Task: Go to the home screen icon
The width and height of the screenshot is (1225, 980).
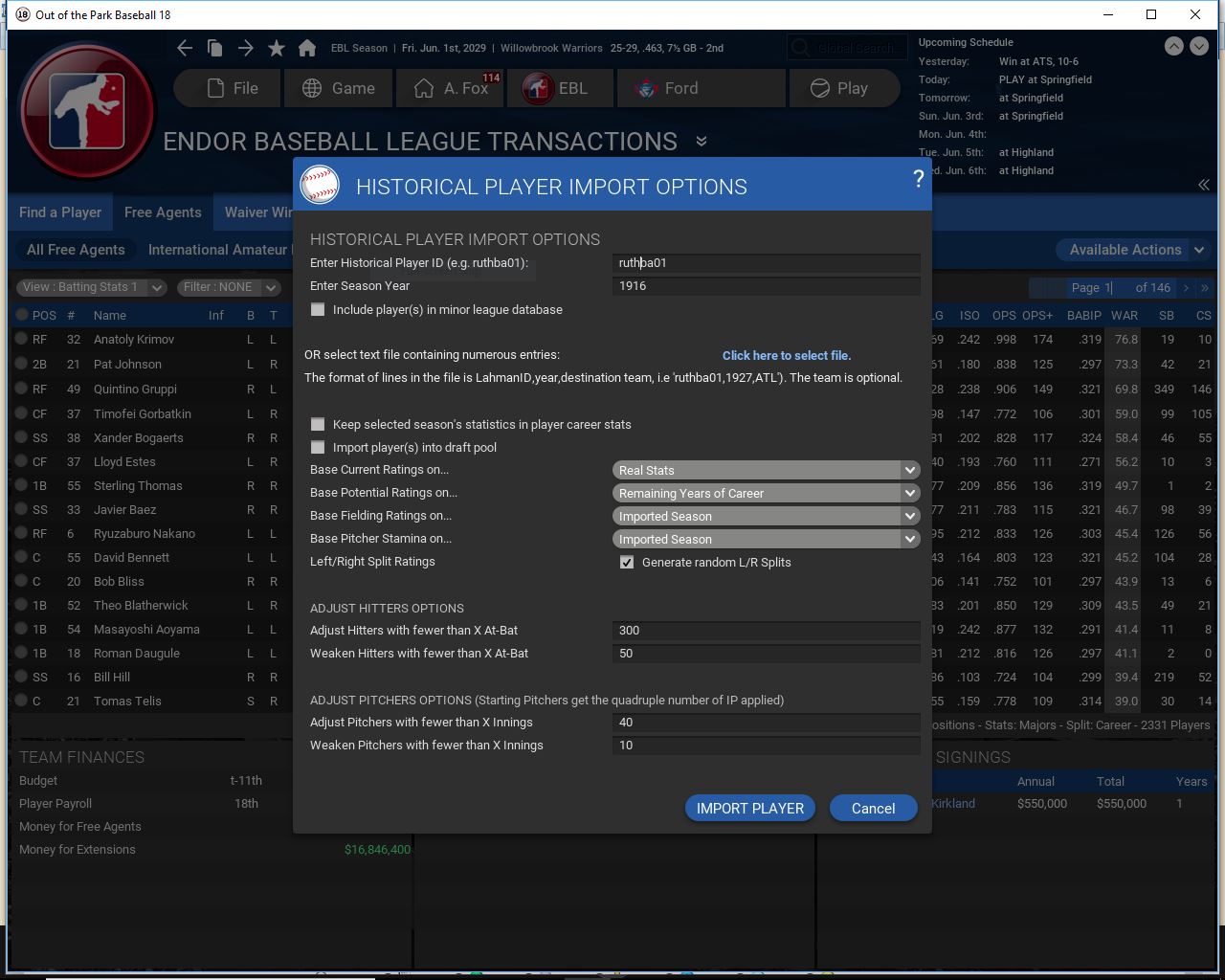Action: tap(307, 48)
